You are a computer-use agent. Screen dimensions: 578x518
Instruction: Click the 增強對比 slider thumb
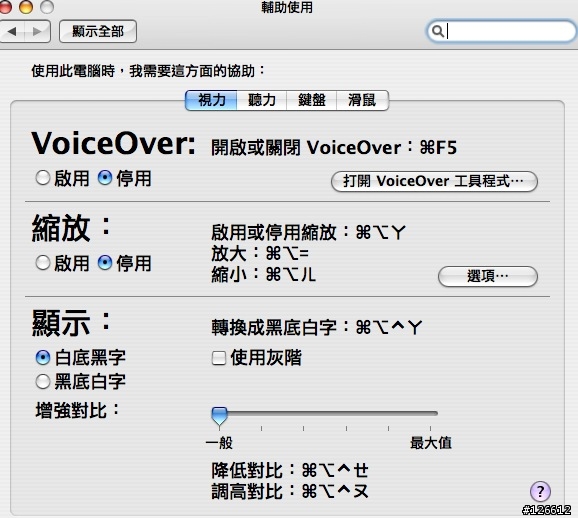pyautogui.click(x=219, y=416)
